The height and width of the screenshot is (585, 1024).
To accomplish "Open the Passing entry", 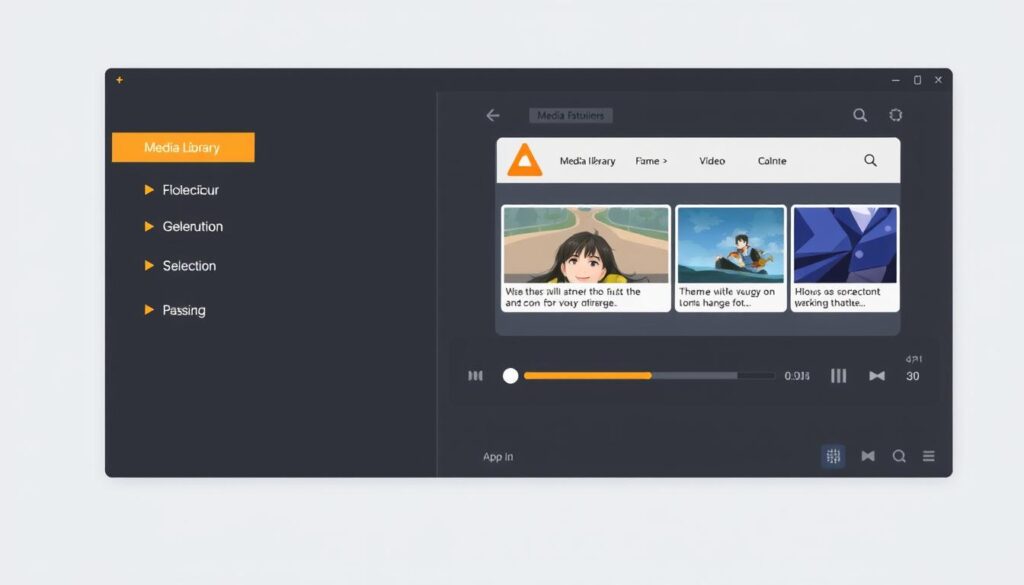I will tap(184, 310).
